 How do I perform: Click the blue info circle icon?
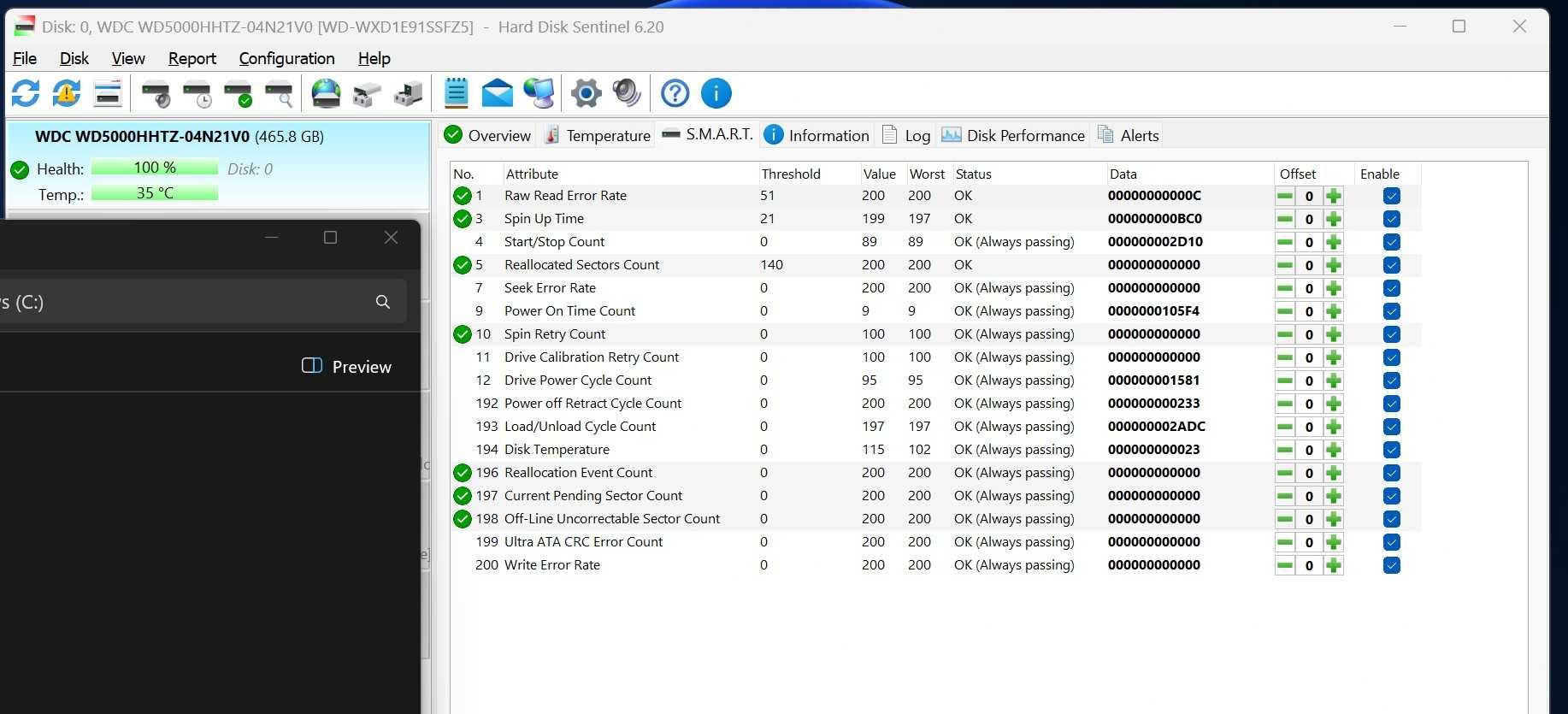pyautogui.click(x=716, y=93)
